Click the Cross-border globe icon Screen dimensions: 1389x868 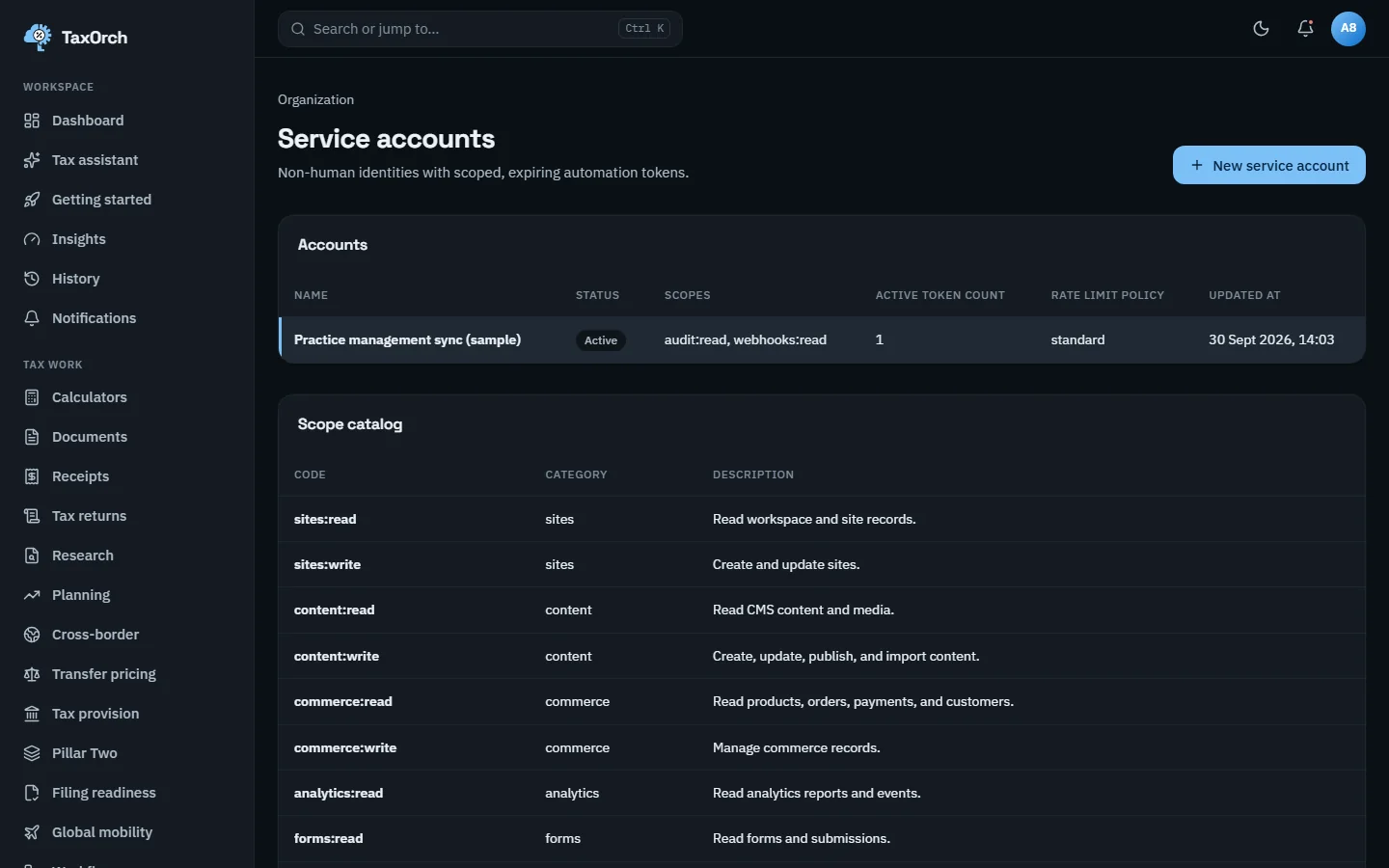pos(32,635)
